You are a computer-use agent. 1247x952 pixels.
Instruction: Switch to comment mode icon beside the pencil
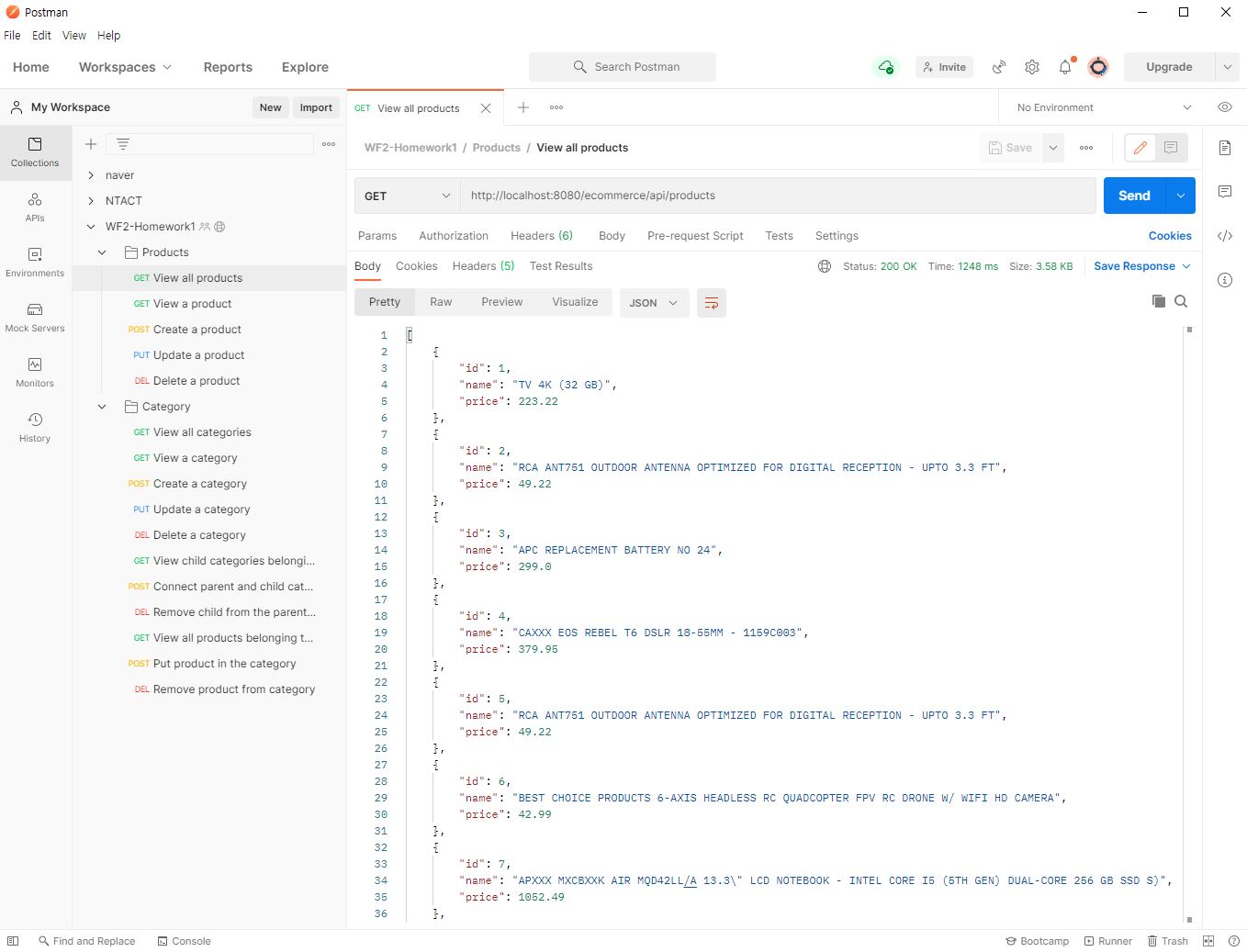point(1171,148)
